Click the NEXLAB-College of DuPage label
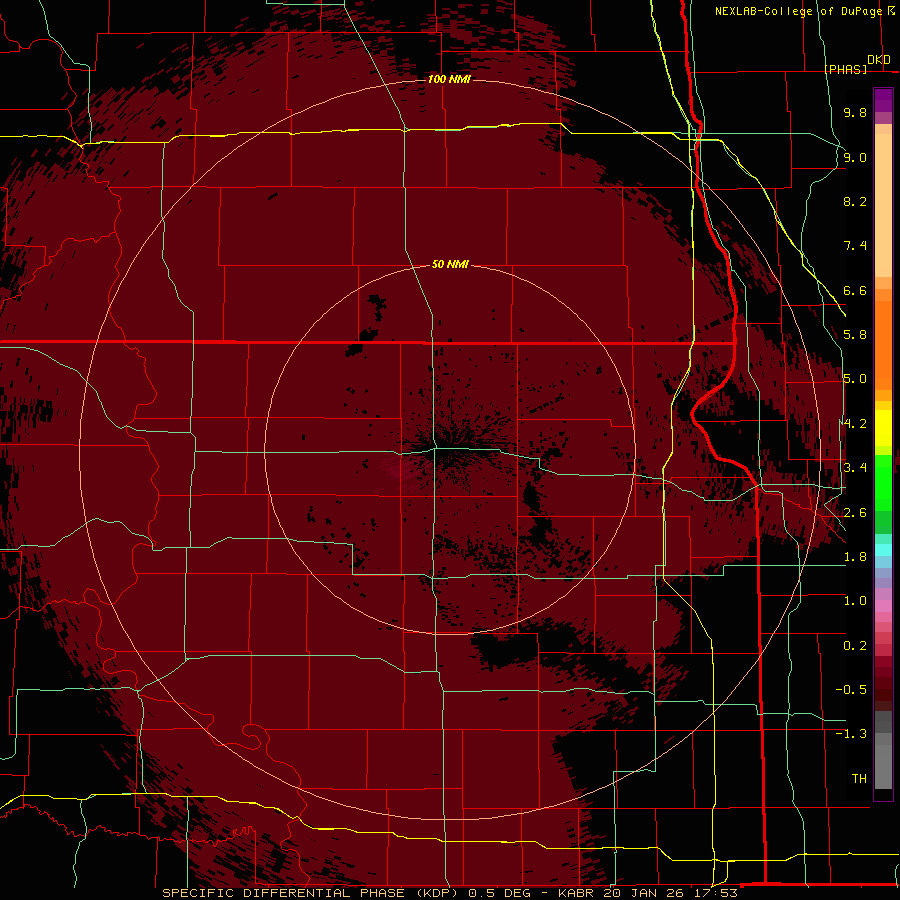Image resolution: width=900 pixels, height=900 pixels. (798, 11)
